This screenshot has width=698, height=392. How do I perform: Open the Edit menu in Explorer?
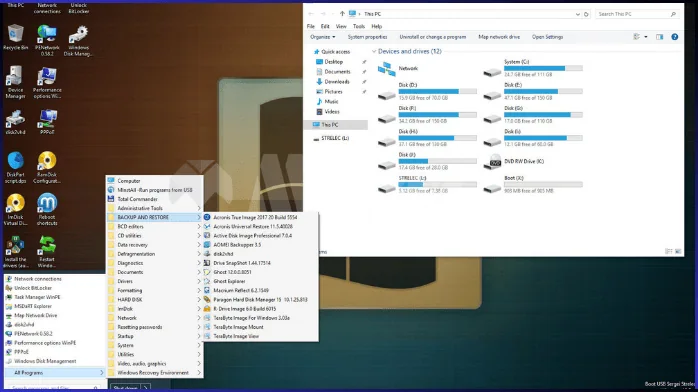point(325,26)
